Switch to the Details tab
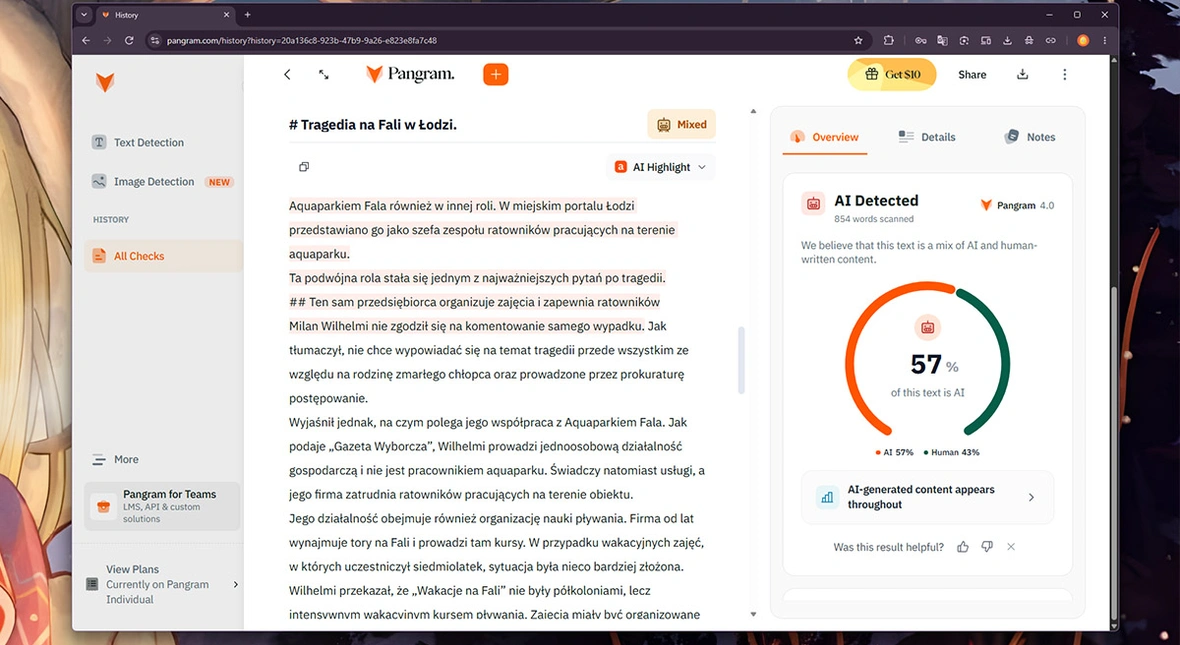 coord(926,137)
